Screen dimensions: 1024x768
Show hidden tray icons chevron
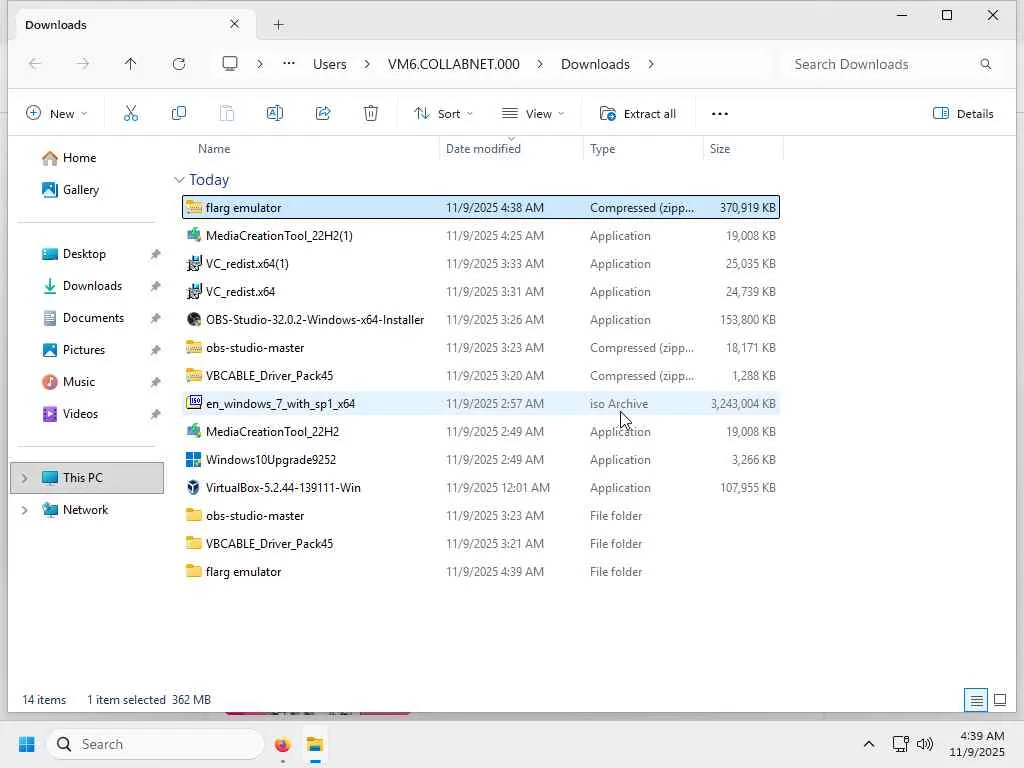[869, 744]
